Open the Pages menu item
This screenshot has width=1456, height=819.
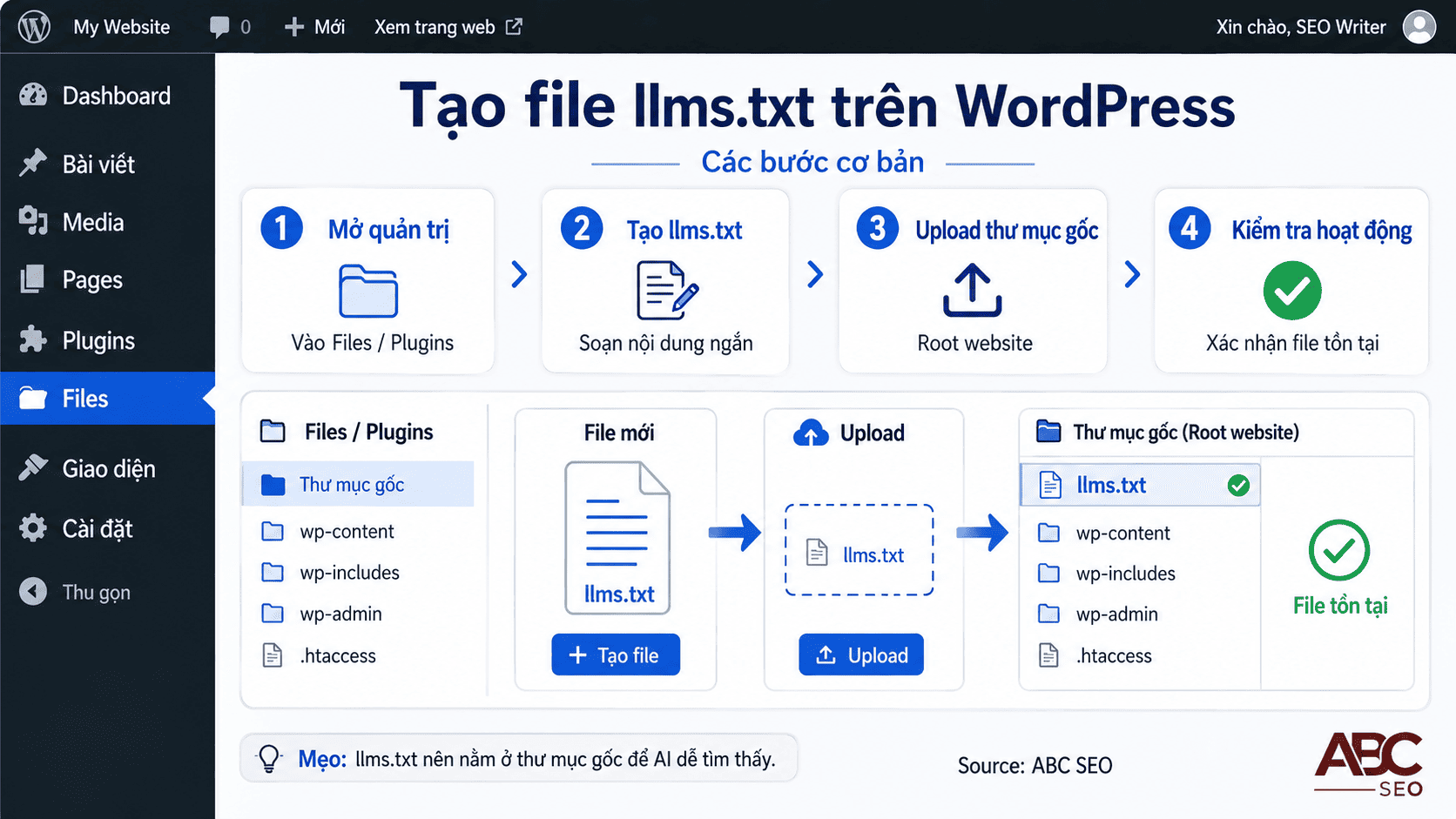[107, 280]
